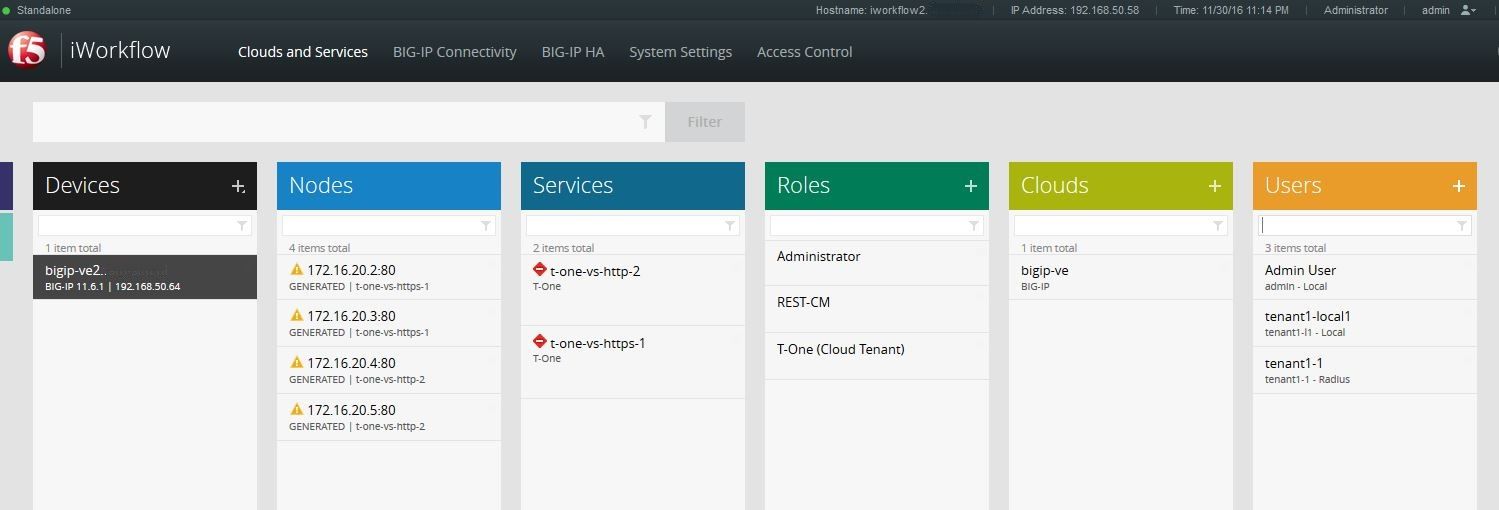Click the Devices panel filter field
Screen dimensions: 1499x510
[145, 226]
